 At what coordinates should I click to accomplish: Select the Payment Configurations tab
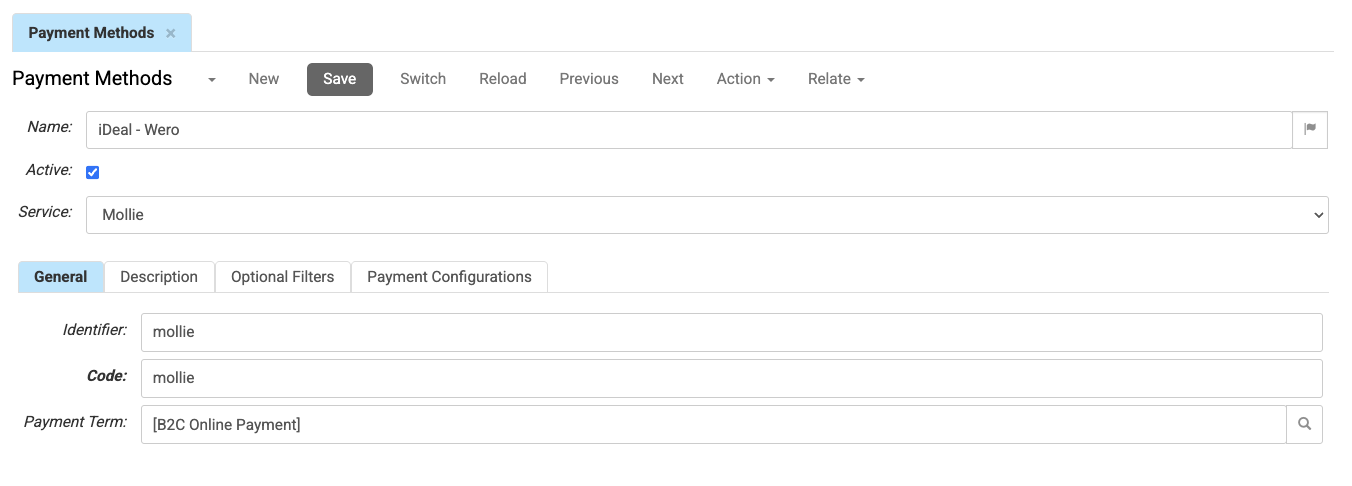pos(449,277)
